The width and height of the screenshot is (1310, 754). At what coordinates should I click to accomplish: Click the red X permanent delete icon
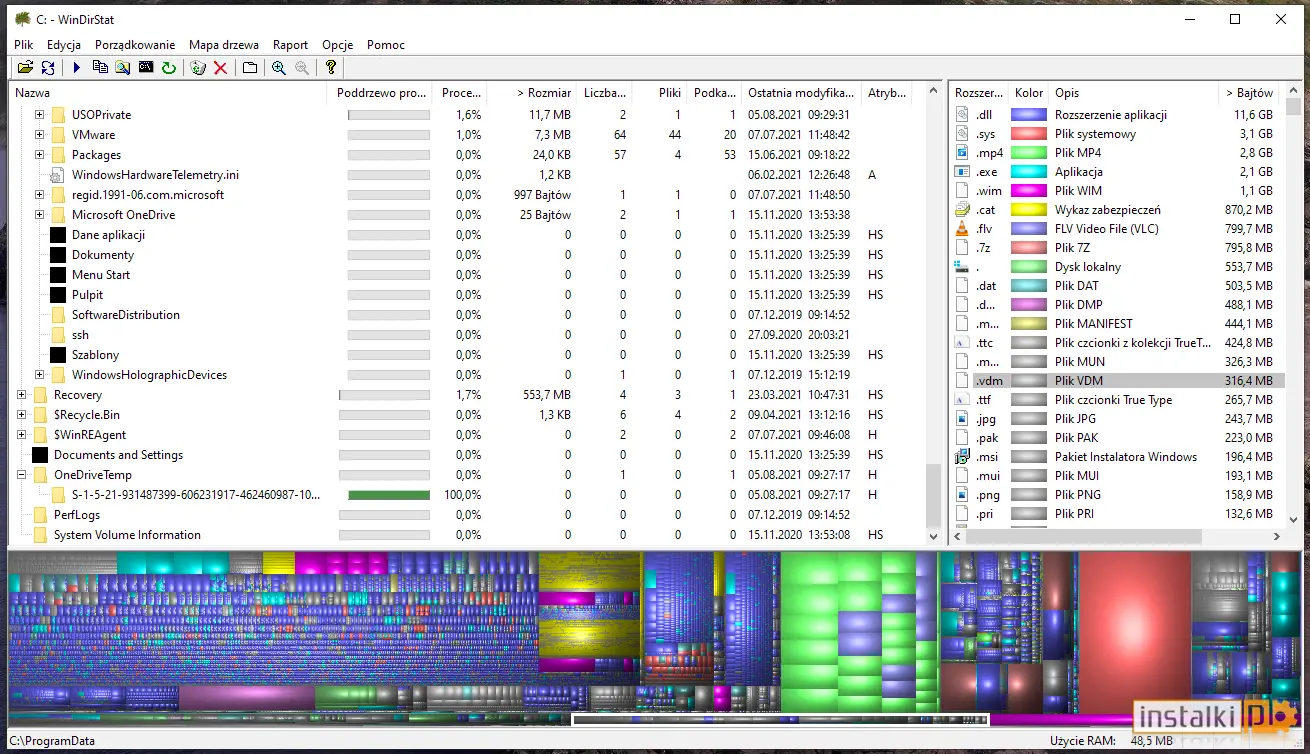pyautogui.click(x=221, y=67)
